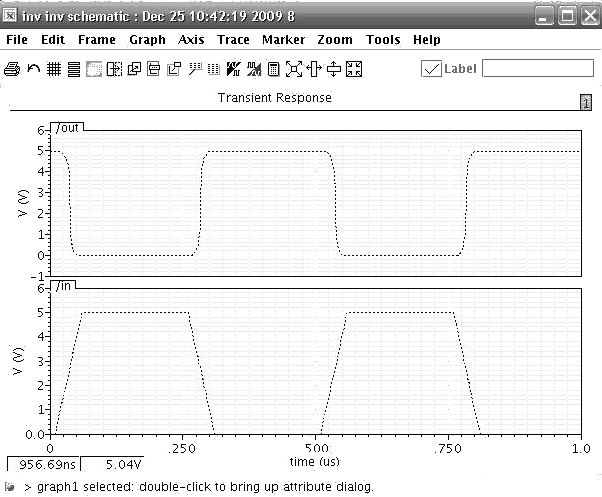This screenshot has height=497, width=602.
Task: Maximize the inv schematic window
Action: [567, 16]
